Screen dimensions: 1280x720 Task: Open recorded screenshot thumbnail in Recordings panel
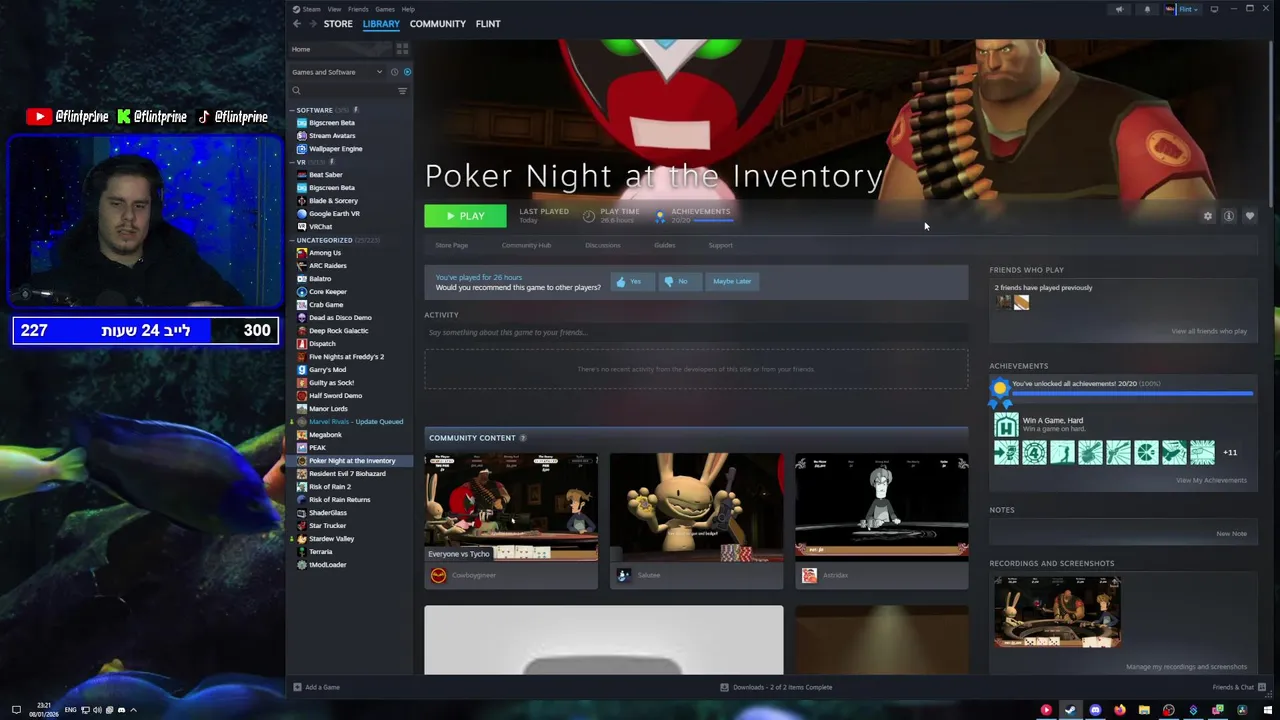point(1057,612)
